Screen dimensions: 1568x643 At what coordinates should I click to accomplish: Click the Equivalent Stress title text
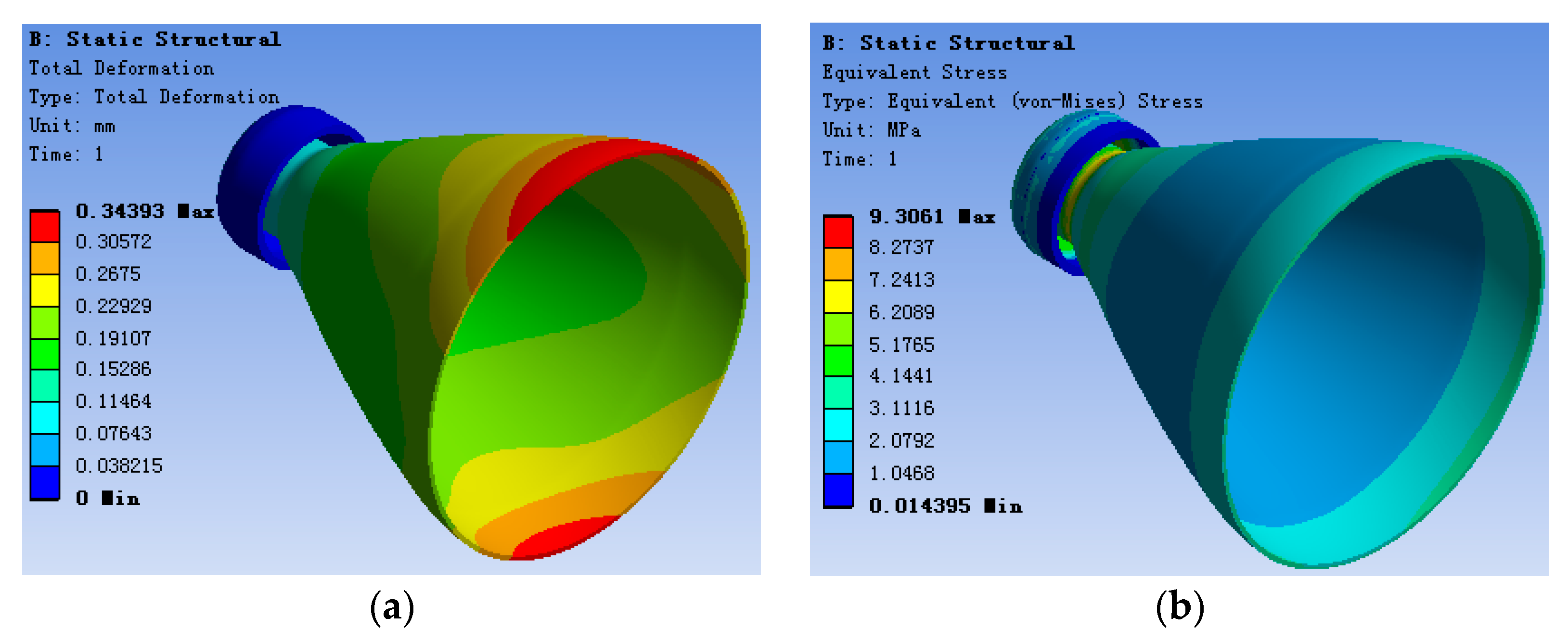(x=914, y=73)
